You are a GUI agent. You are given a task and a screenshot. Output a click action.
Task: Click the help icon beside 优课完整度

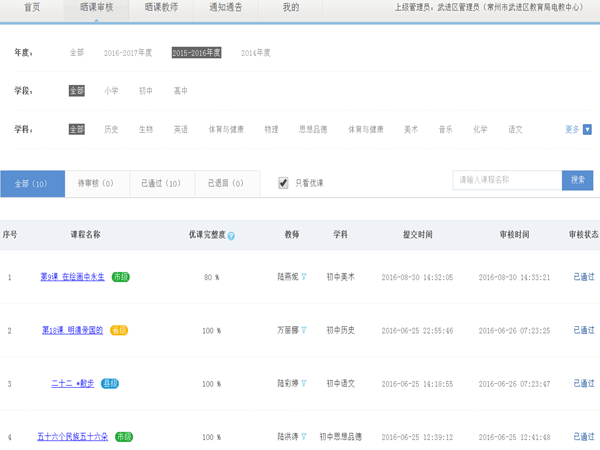(231, 236)
